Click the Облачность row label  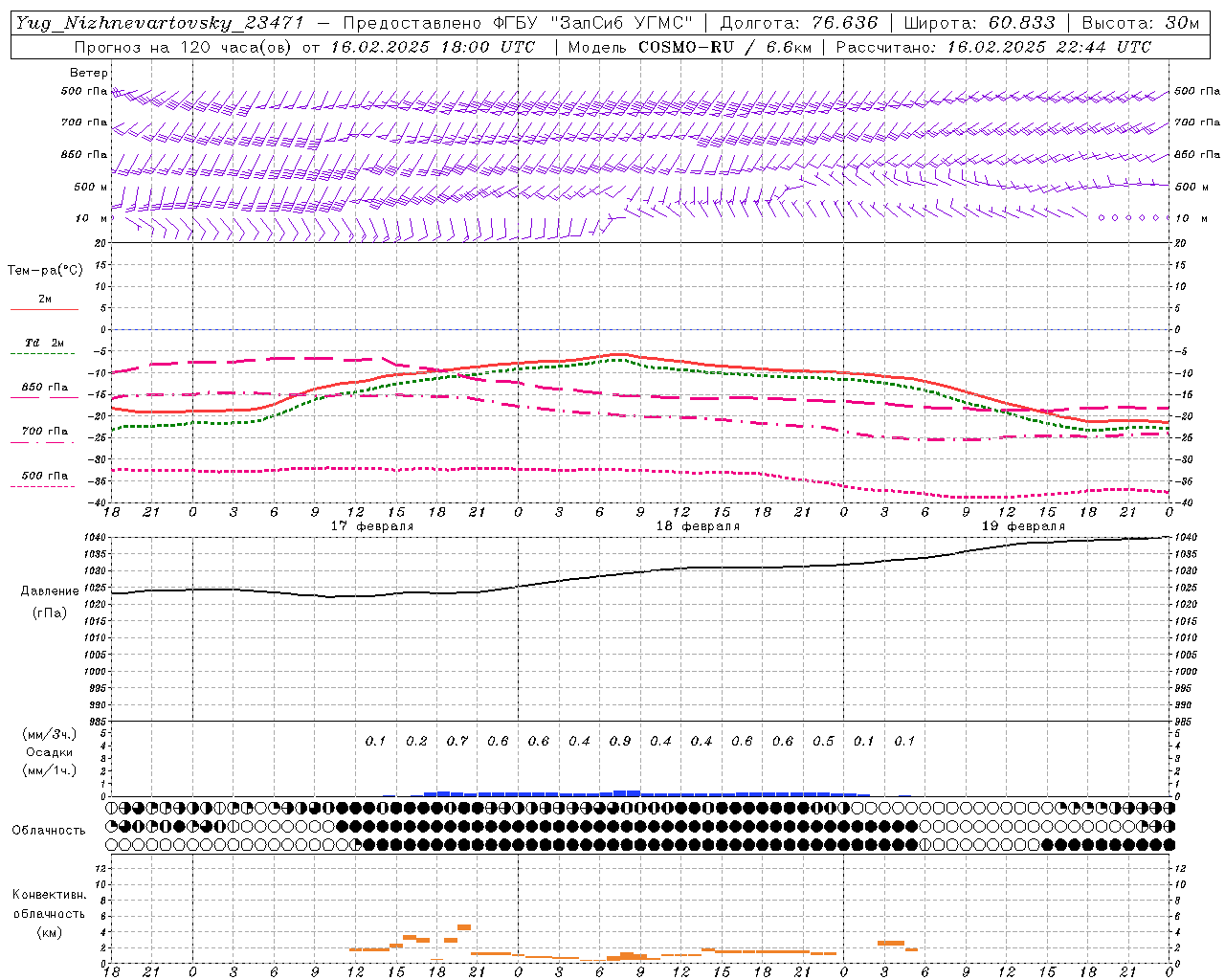[49, 830]
